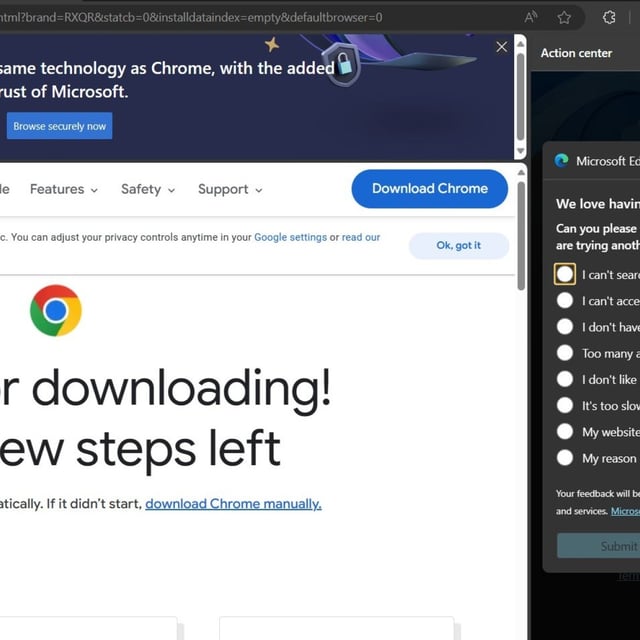Screen dimensions: 640x640
Task: Open the Extensions puzzle icon
Action: click(609, 17)
